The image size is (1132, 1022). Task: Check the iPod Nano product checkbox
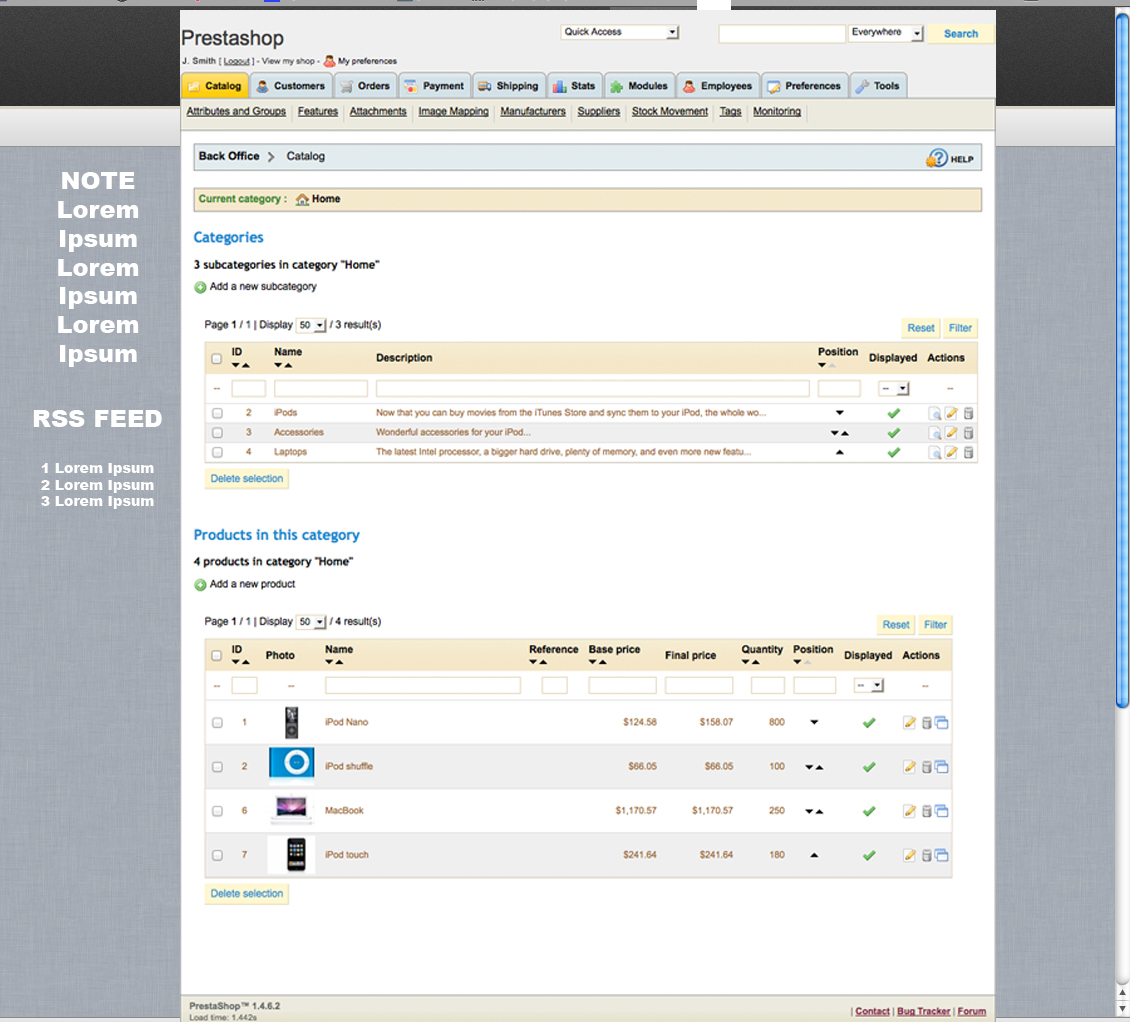pos(217,722)
